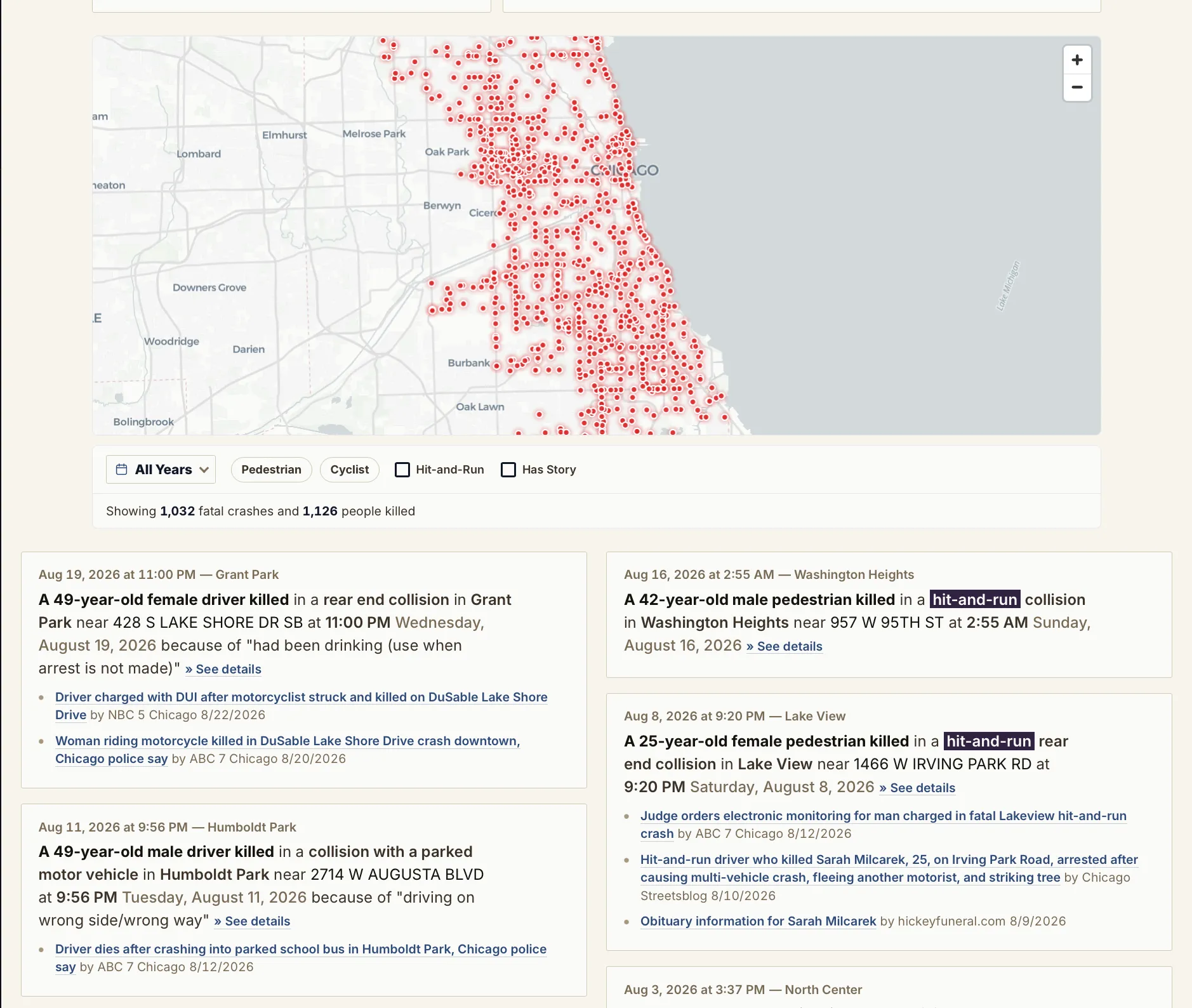Click the Aug 19, 2026 Grant Park header
This screenshot has height=1008, width=1192.
click(x=159, y=574)
